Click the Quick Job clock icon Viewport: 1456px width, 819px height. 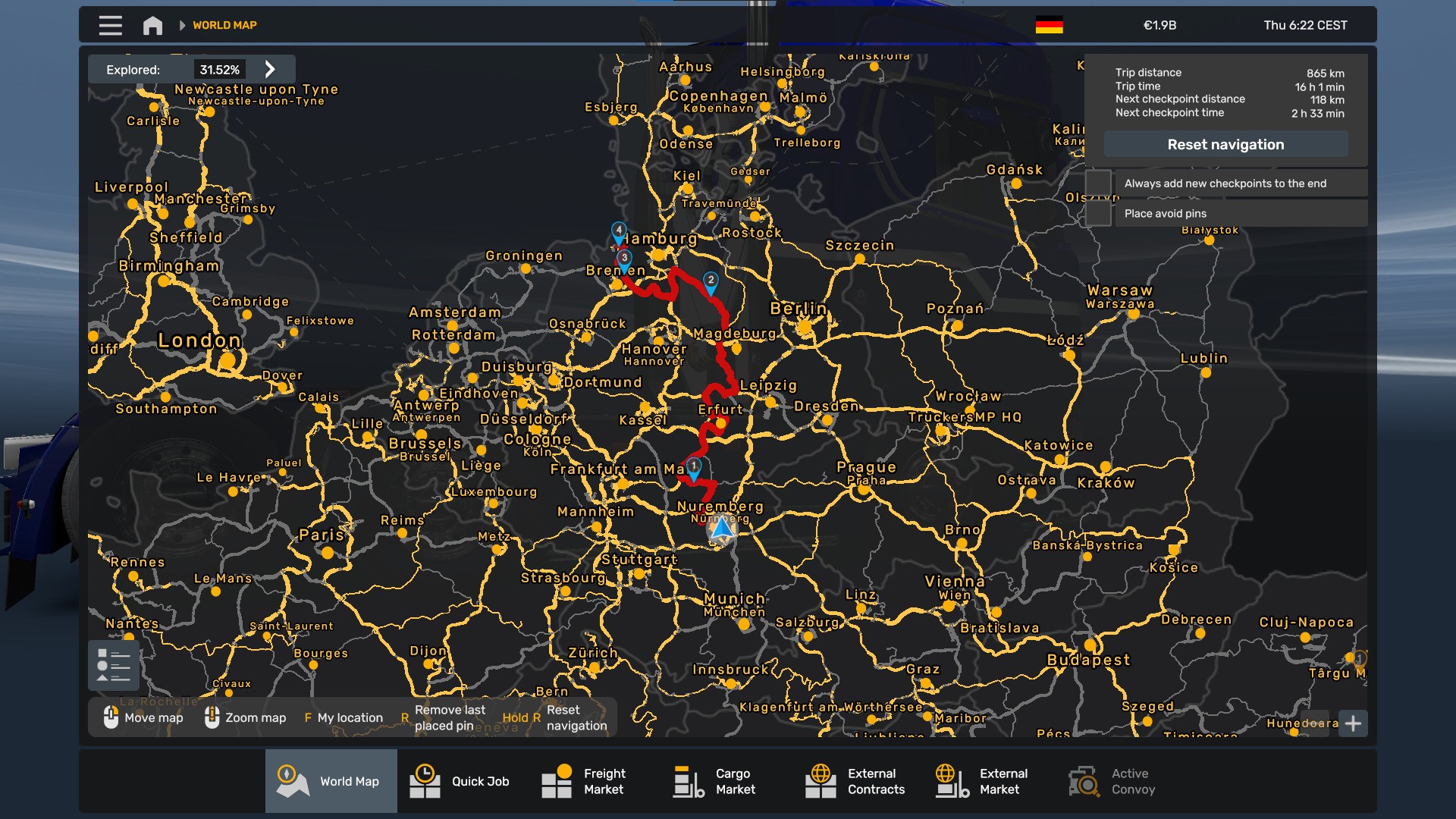click(425, 781)
